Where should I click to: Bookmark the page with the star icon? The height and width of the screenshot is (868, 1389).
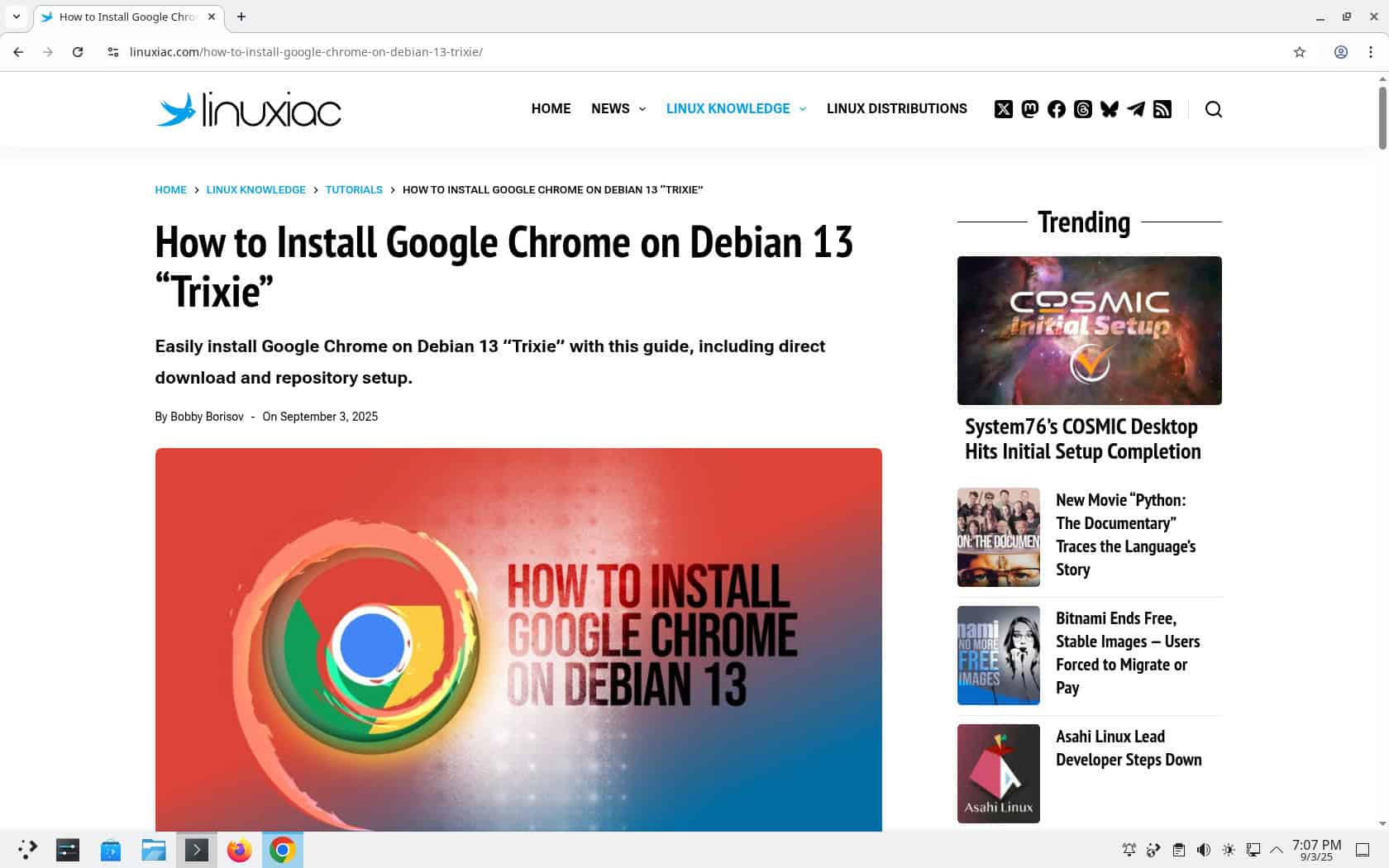click(1299, 51)
